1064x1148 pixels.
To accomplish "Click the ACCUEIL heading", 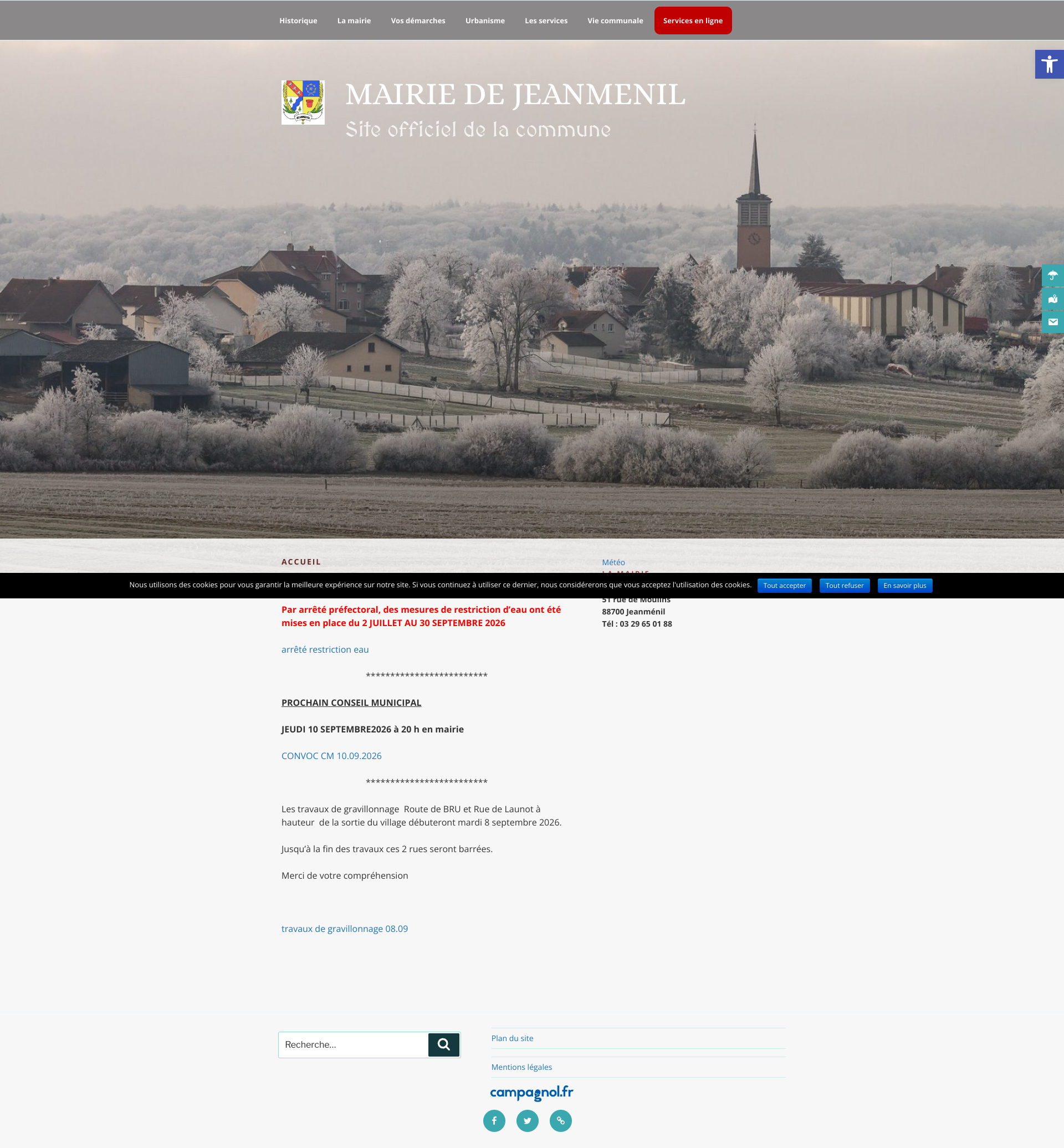I will click(301, 562).
